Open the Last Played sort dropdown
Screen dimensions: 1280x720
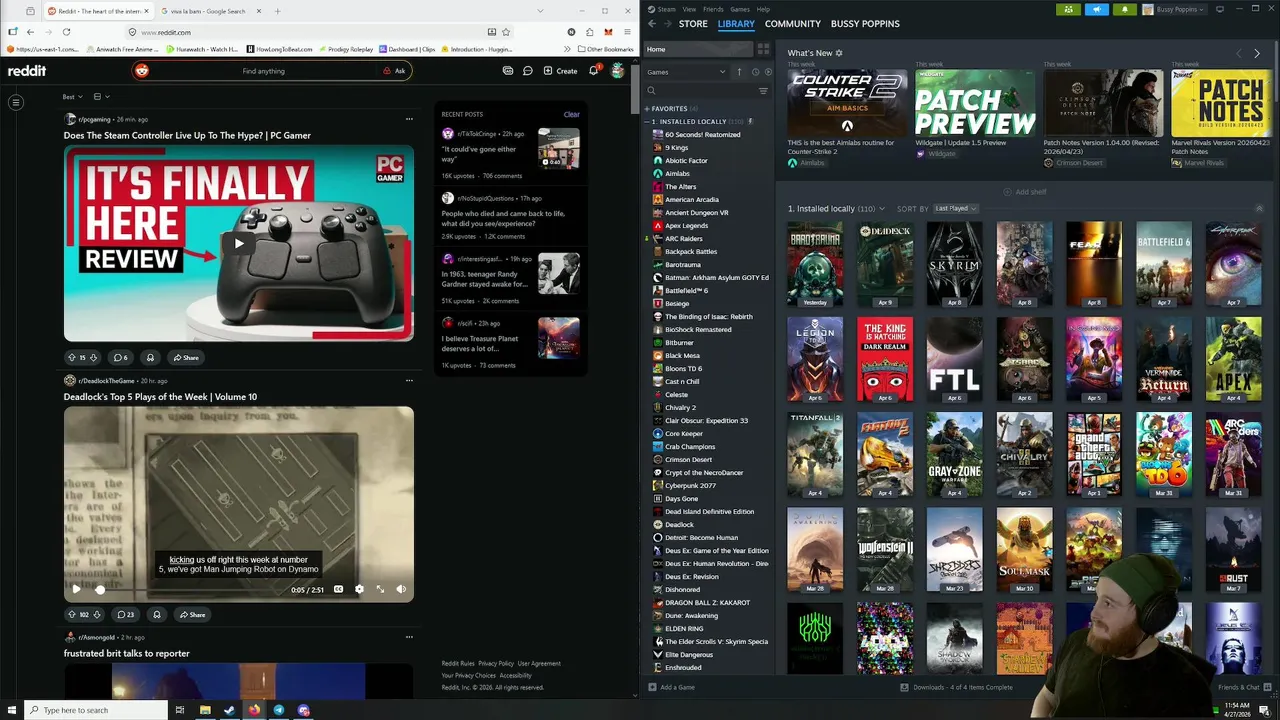click(x=956, y=208)
